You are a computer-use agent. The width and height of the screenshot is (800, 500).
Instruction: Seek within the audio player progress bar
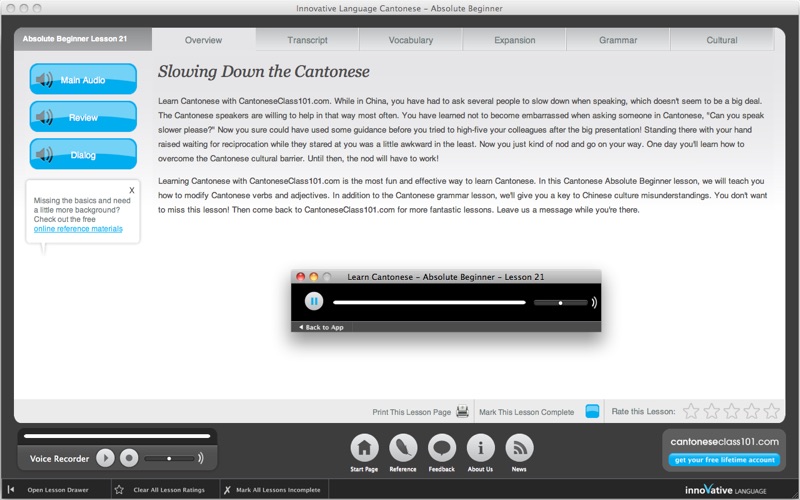point(429,303)
